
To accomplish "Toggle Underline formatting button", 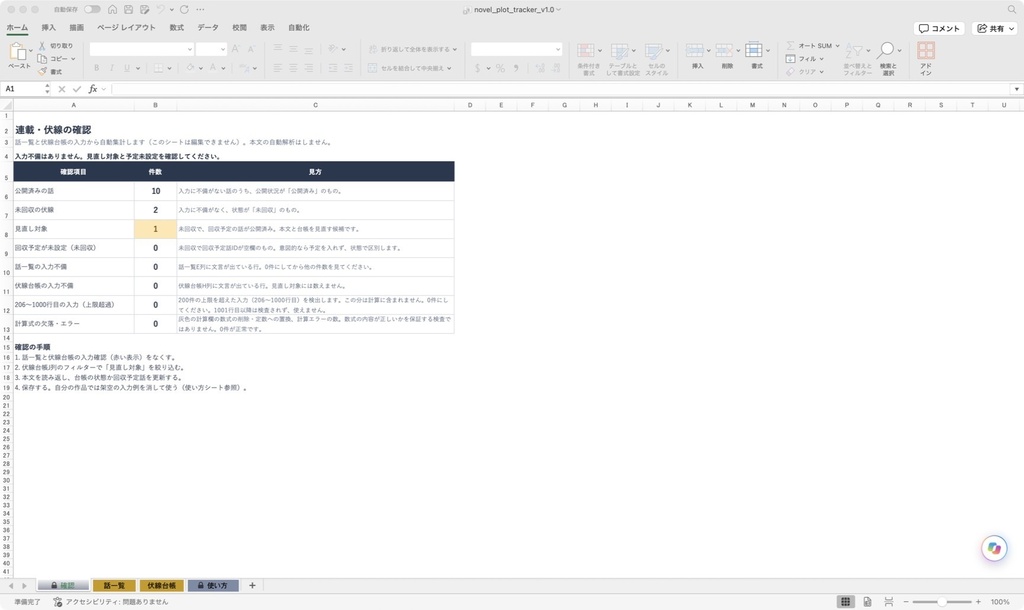I will (127, 68).
